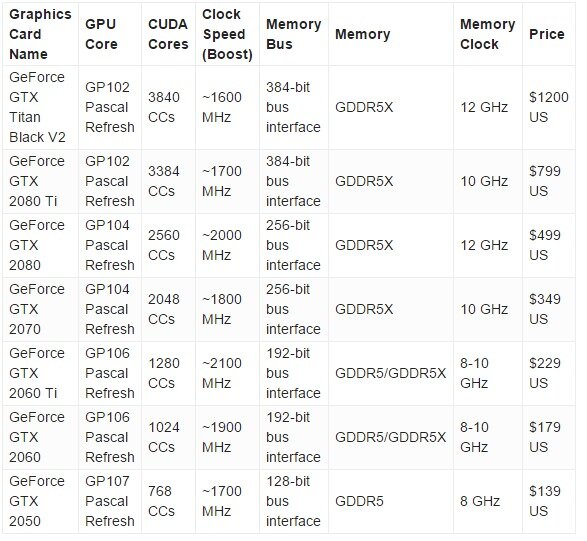Click the Memory Bus column header

[x=294, y=34]
